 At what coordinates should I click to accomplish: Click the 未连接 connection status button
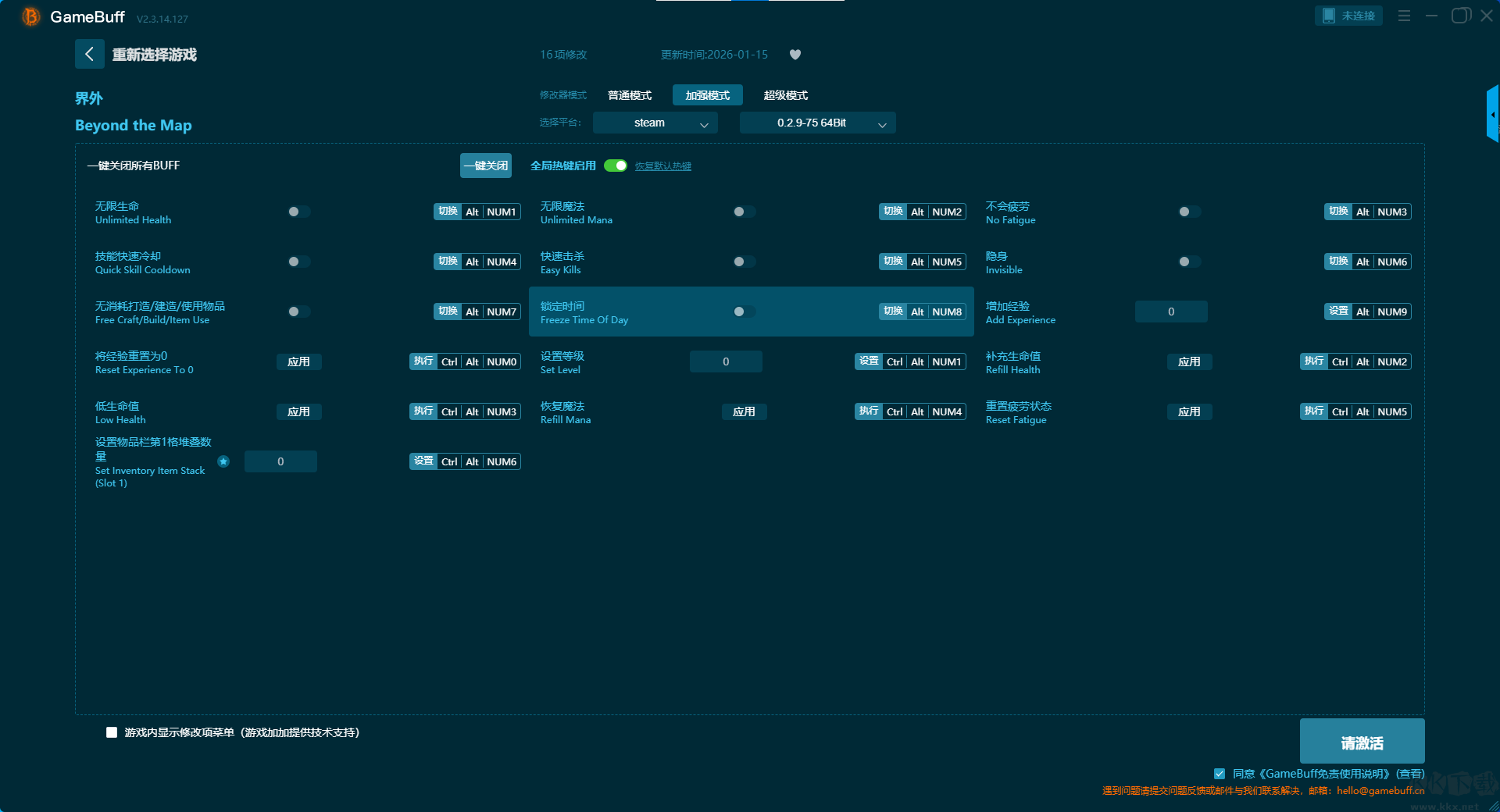[1348, 16]
